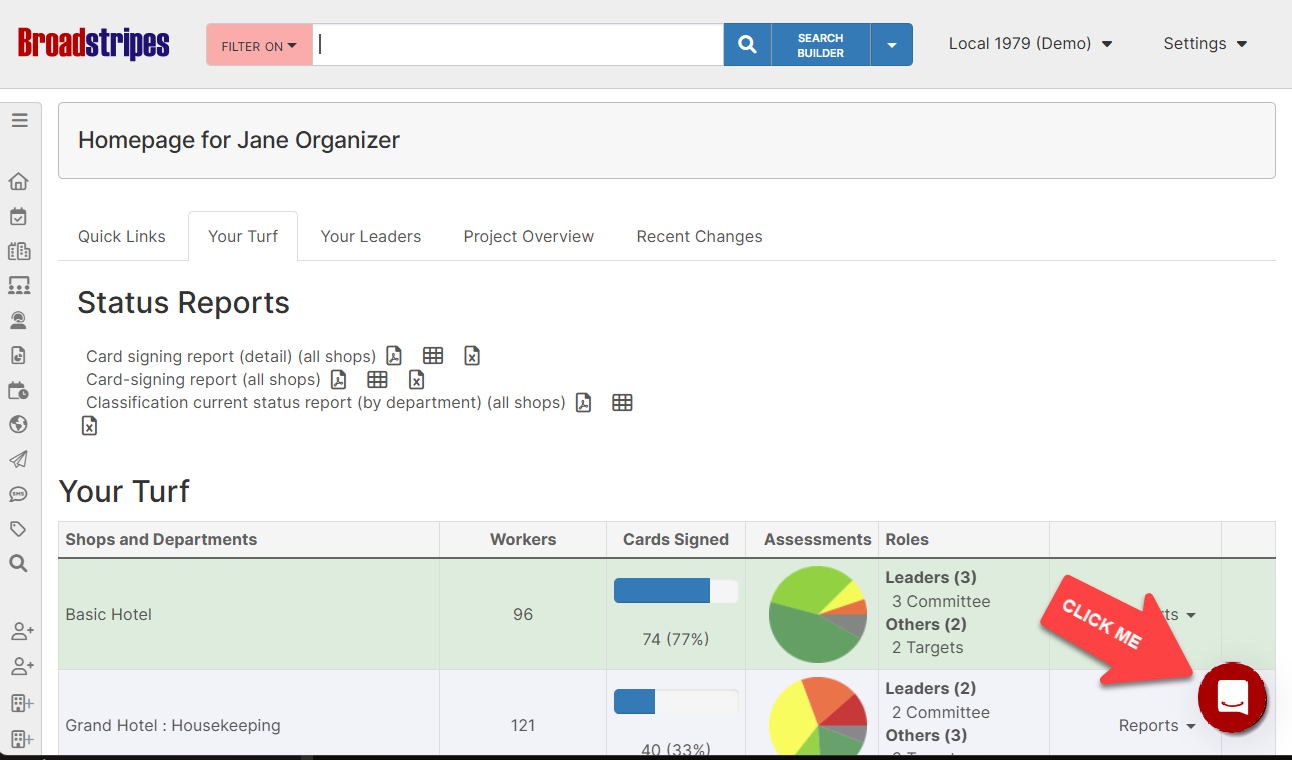The height and width of the screenshot is (760, 1292).
Task: Click Classification current status report text
Action: click(x=326, y=403)
